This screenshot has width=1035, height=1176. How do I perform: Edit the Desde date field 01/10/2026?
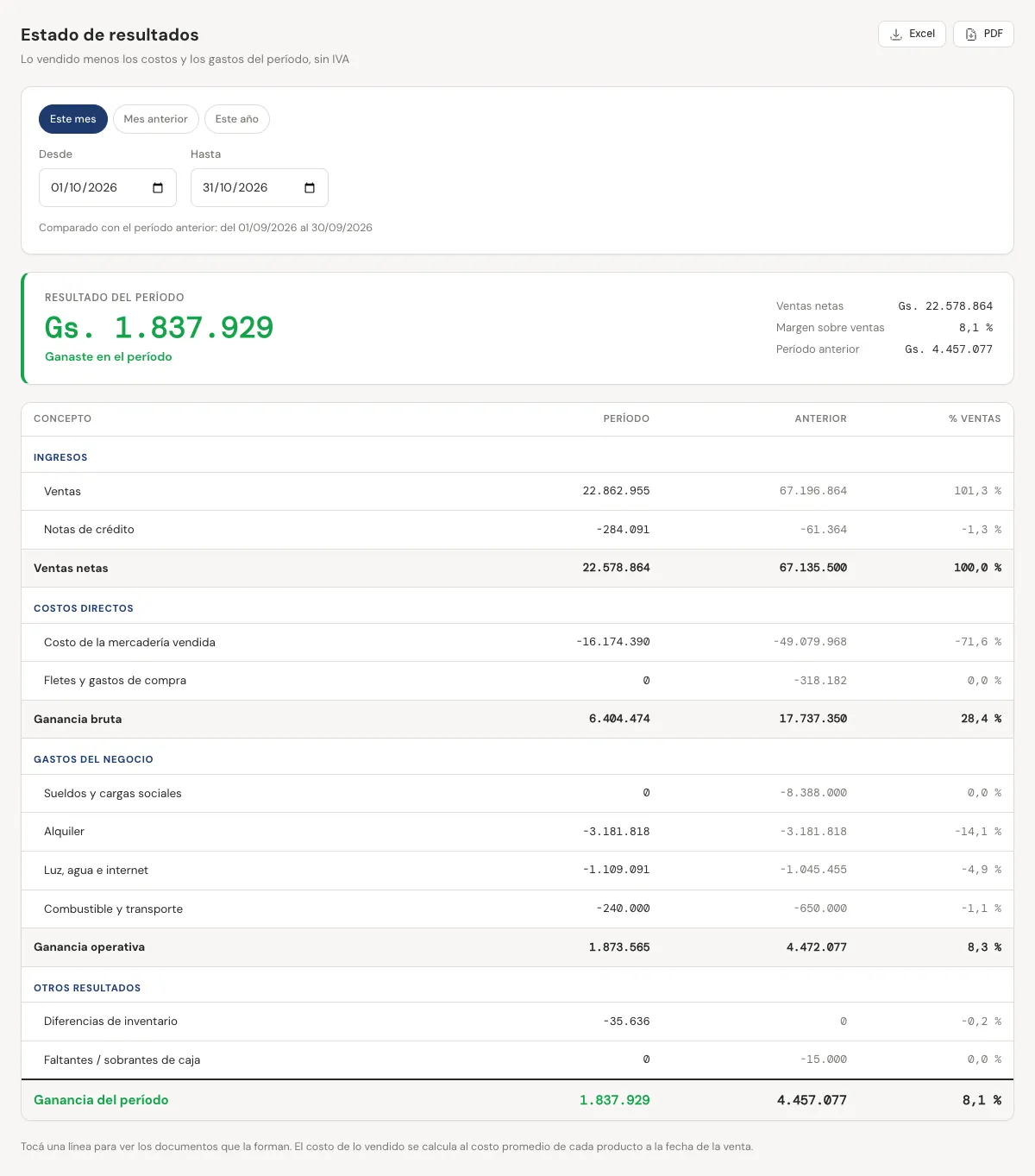[108, 188]
